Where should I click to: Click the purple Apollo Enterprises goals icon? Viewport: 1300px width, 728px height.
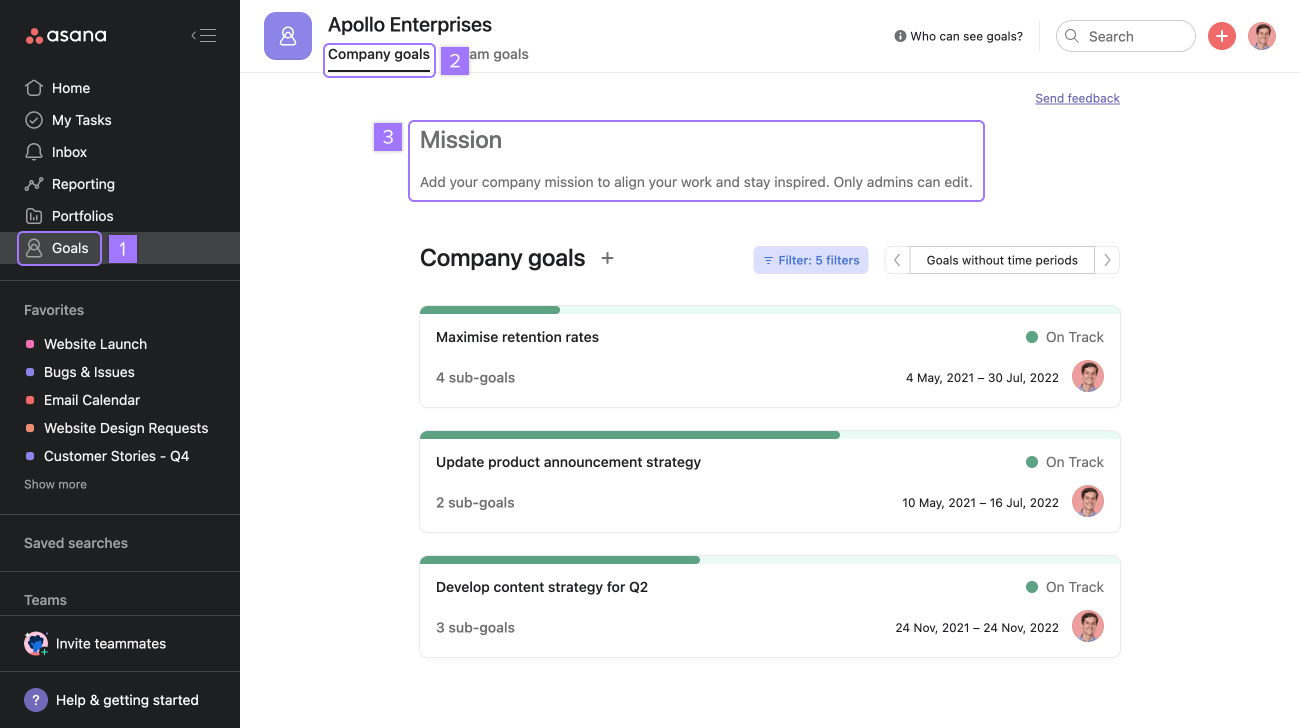pos(288,36)
